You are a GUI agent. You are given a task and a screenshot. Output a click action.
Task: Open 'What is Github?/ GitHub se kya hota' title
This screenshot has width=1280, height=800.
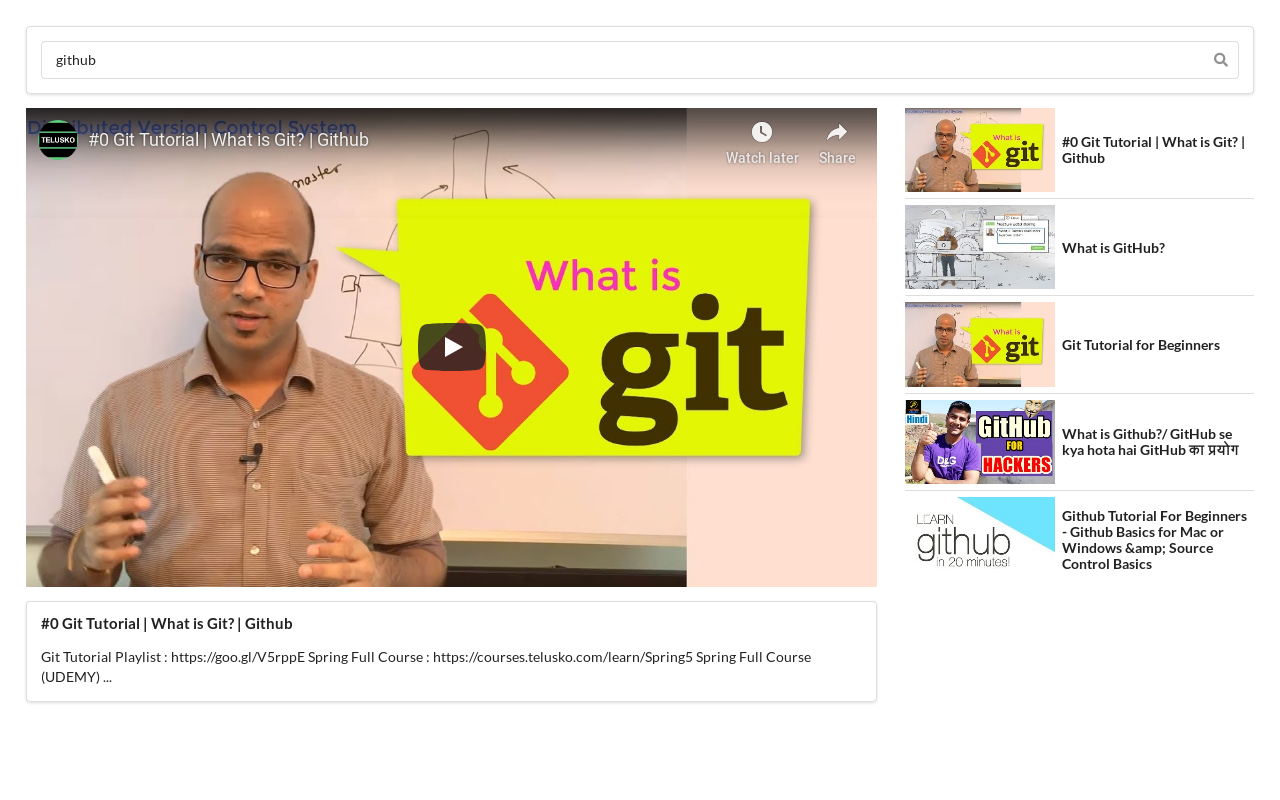pyautogui.click(x=1150, y=442)
